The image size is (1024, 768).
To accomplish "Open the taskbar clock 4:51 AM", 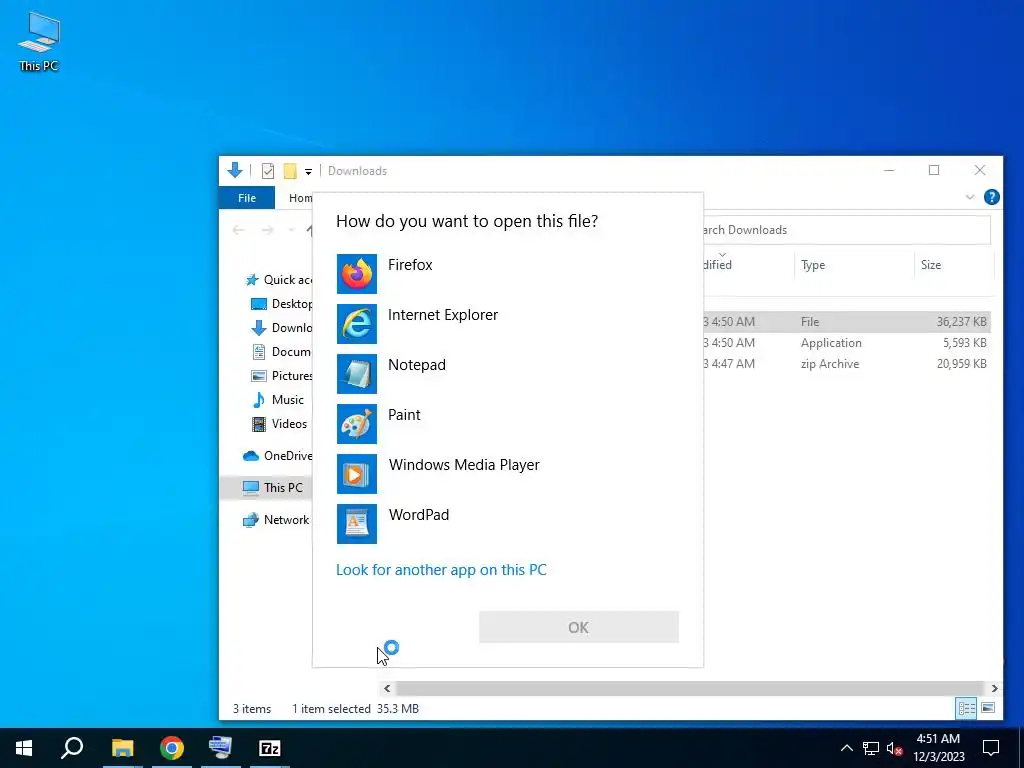I will [938, 748].
